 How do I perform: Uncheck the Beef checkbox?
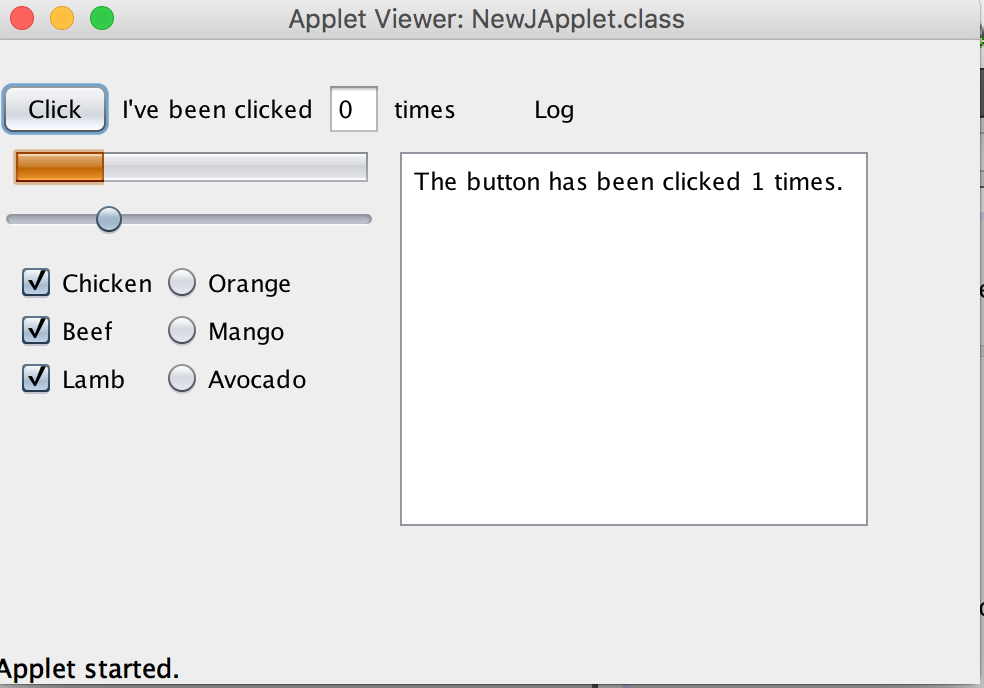(35, 331)
